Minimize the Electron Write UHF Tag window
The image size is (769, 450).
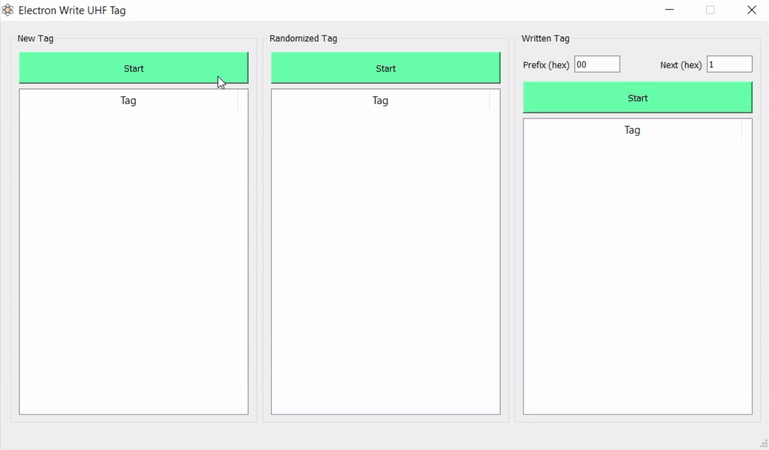click(669, 10)
